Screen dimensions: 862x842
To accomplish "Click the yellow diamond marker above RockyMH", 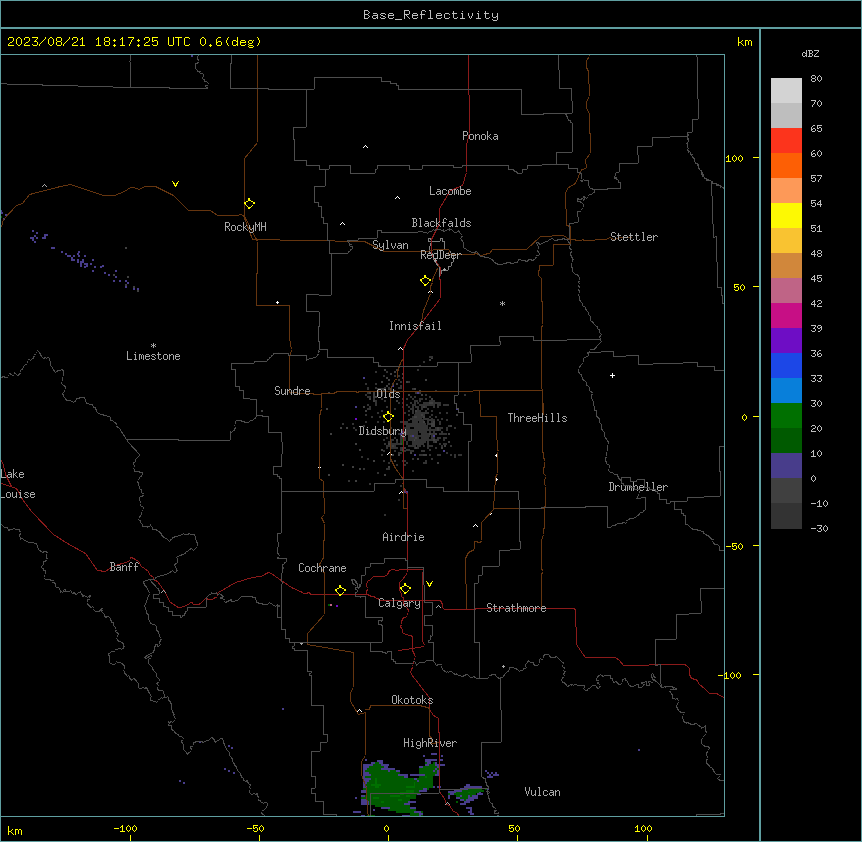I will point(249,203).
